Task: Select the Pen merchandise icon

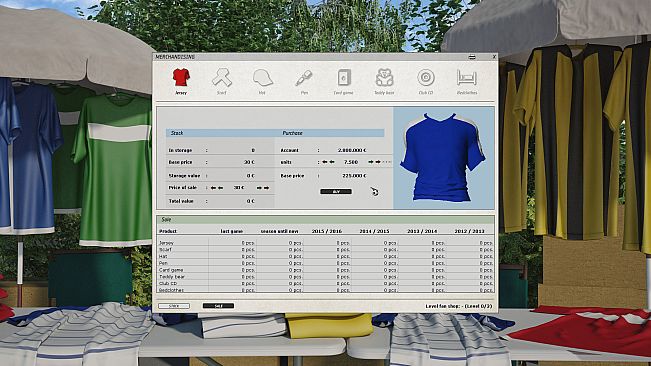Action: pyautogui.click(x=304, y=78)
